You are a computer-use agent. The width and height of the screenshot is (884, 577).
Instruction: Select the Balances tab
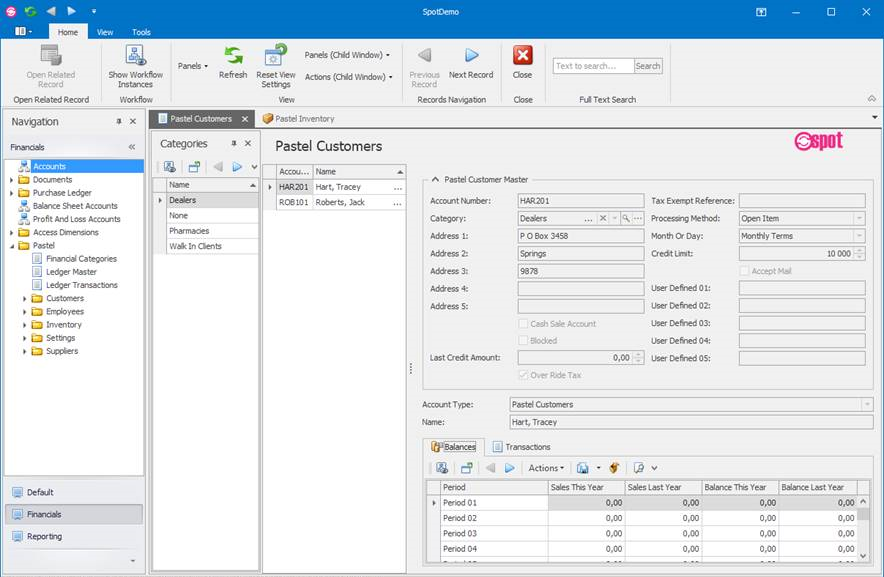(x=454, y=447)
